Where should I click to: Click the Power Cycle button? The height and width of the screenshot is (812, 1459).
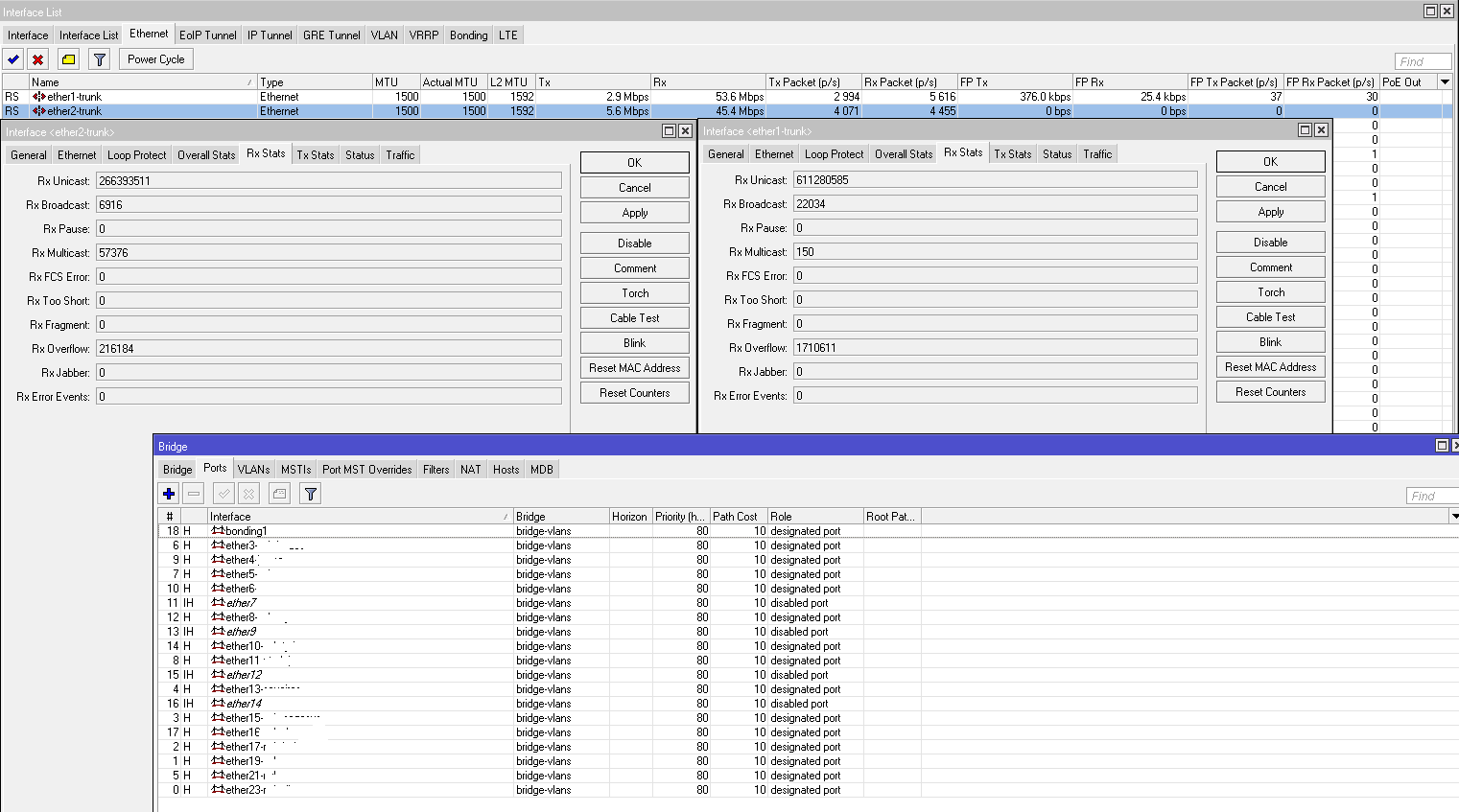(x=156, y=59)
